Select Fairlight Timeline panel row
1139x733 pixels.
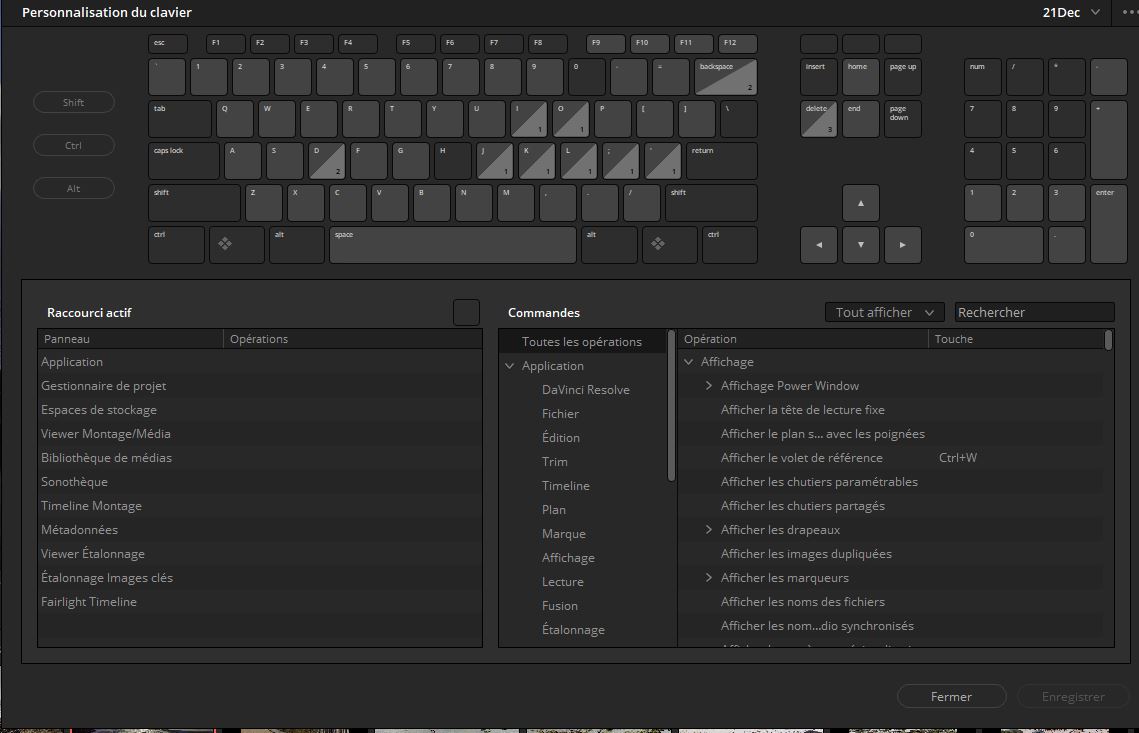pyautogui.click(x=89, y=602)
